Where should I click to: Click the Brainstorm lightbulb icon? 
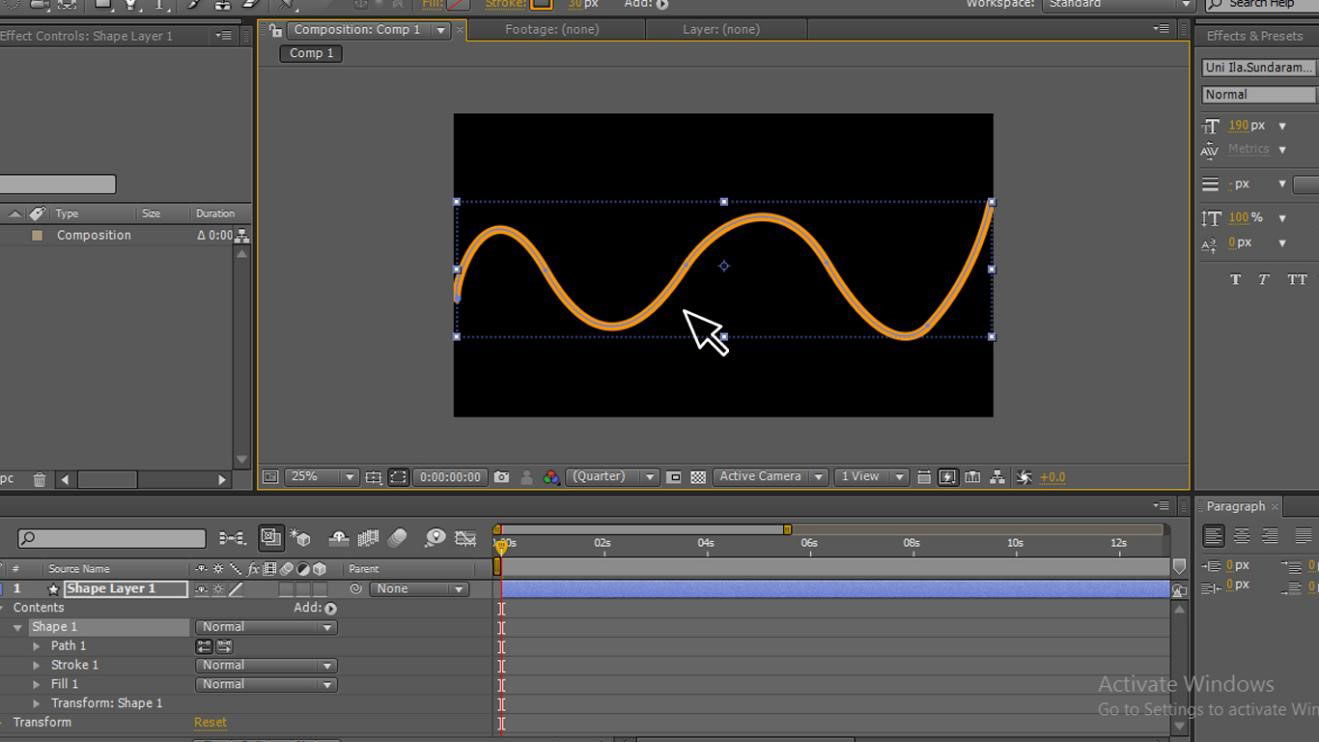tap(434, 538)
